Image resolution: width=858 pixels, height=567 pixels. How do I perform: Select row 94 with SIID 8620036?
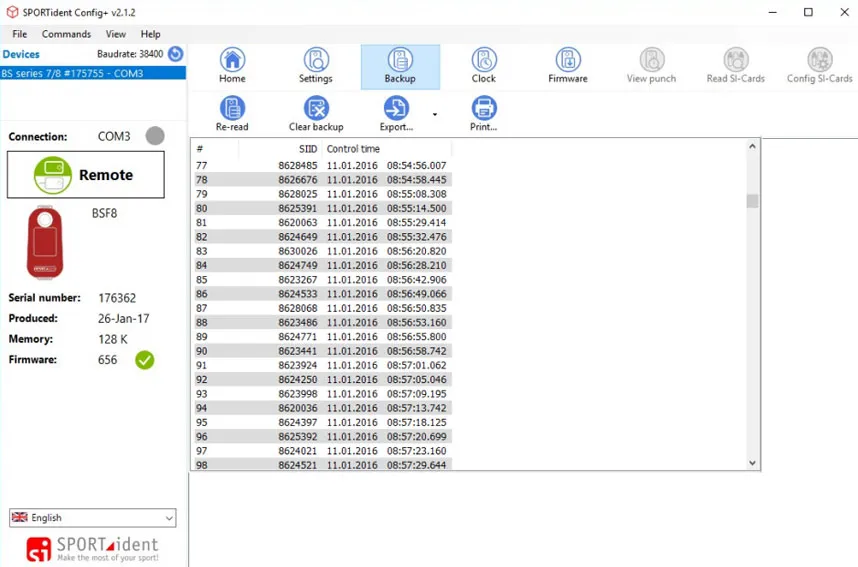point(323,408)
